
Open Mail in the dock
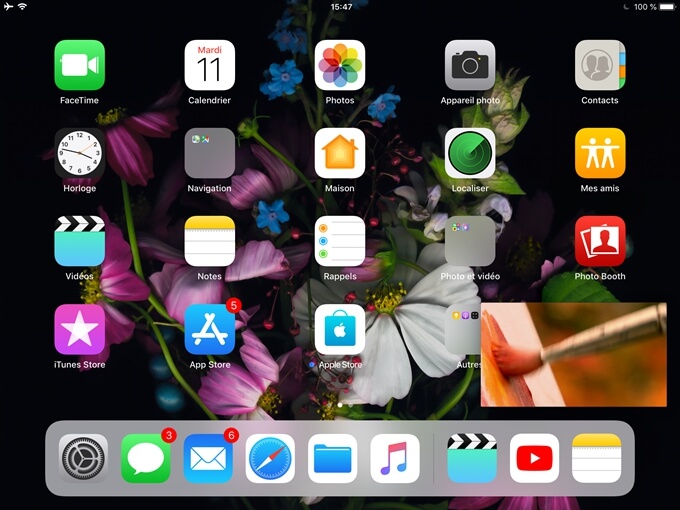coord(208,458)
